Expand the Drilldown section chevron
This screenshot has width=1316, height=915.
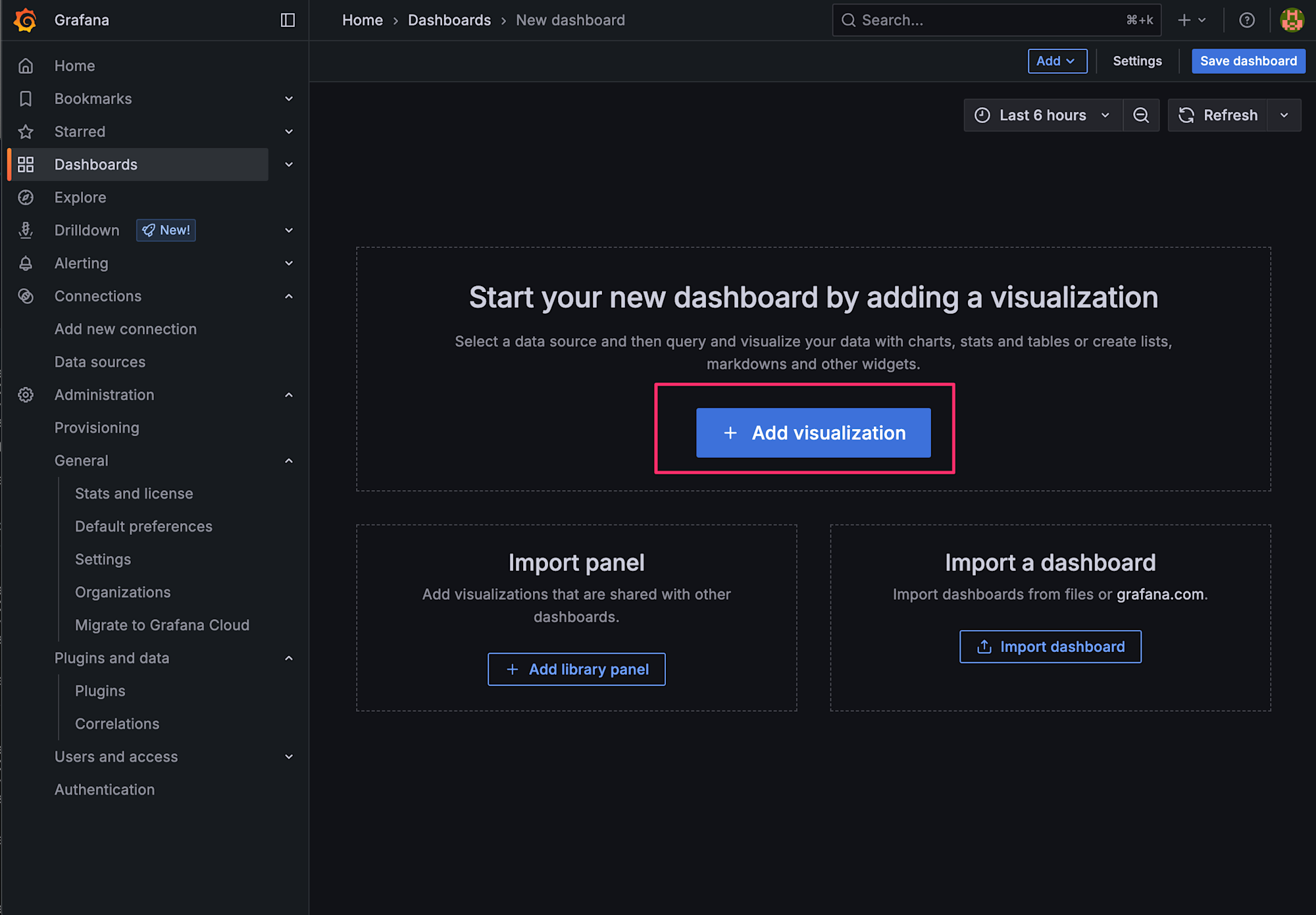click(x=289, y=230)
